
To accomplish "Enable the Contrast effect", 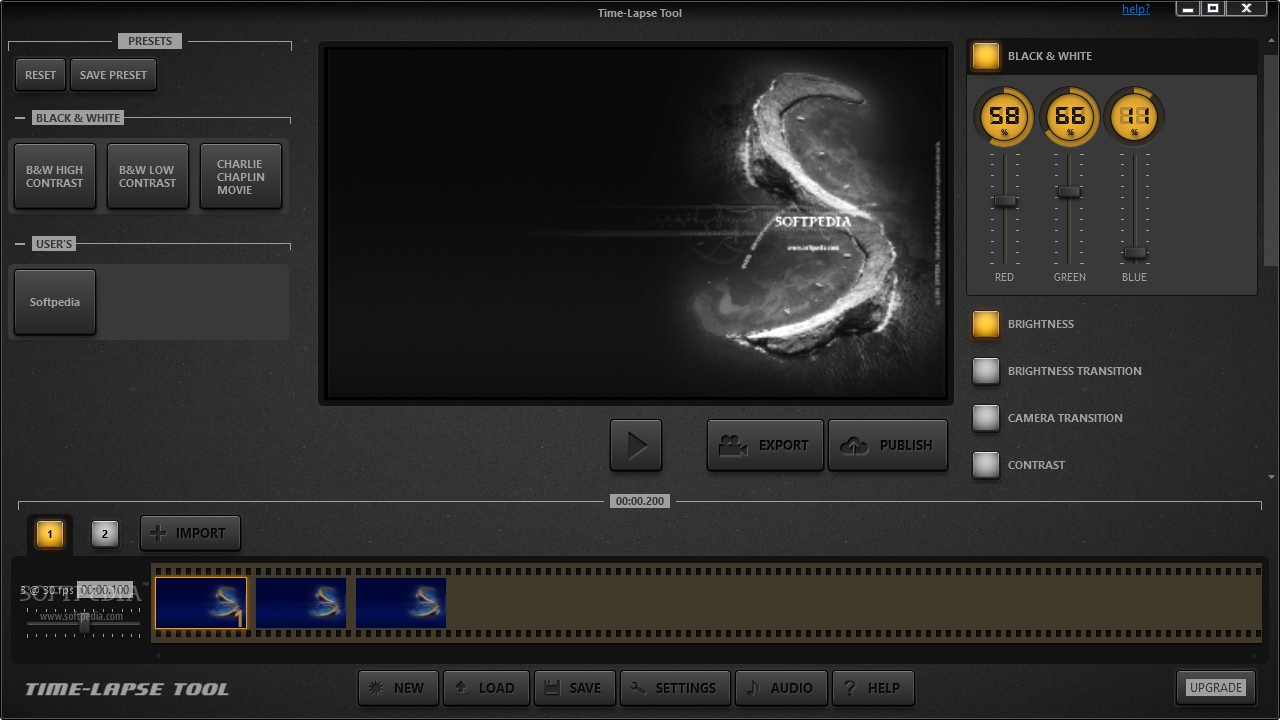I will point(985,465).
